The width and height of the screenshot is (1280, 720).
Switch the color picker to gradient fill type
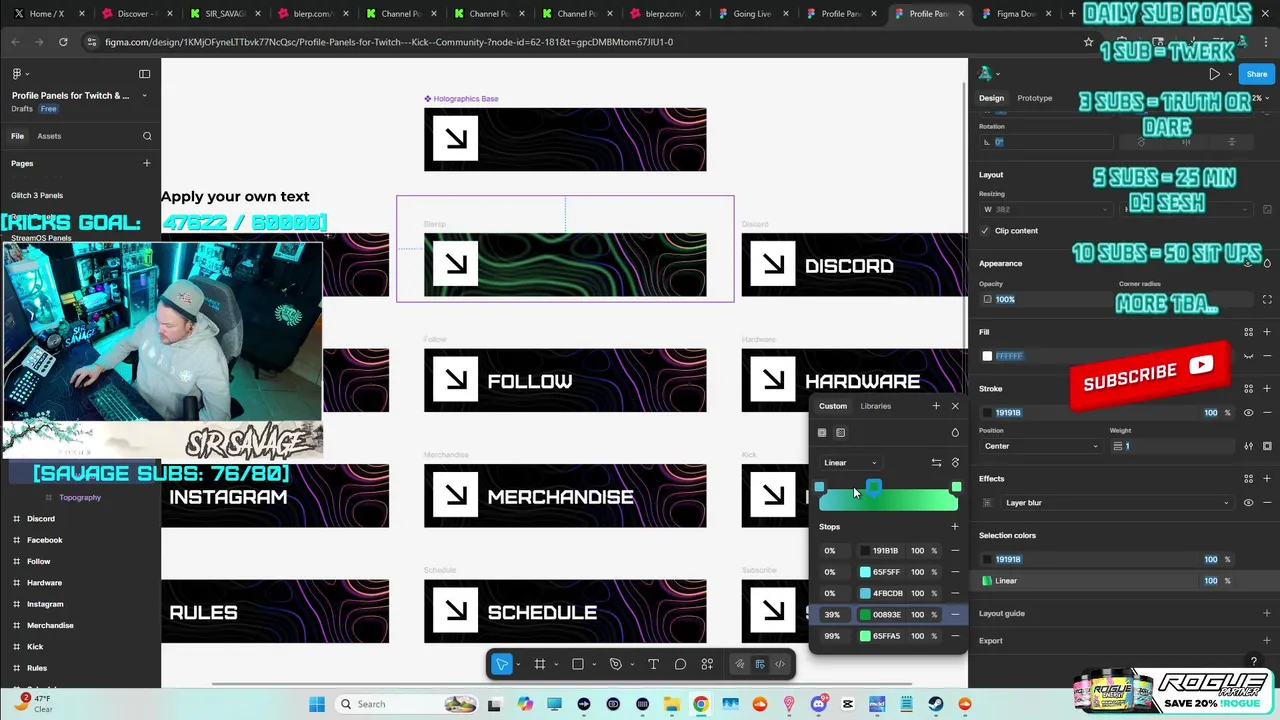click(x=840, y=433)
